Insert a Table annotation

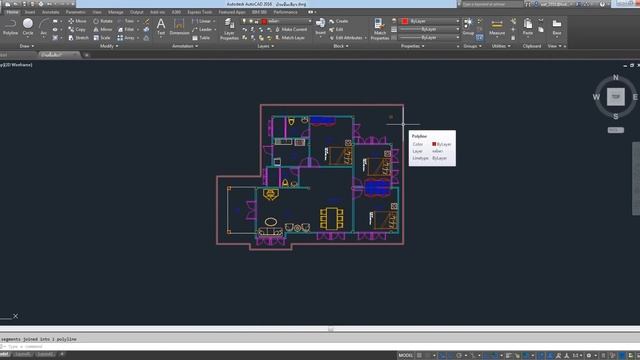tap(201, 38)
